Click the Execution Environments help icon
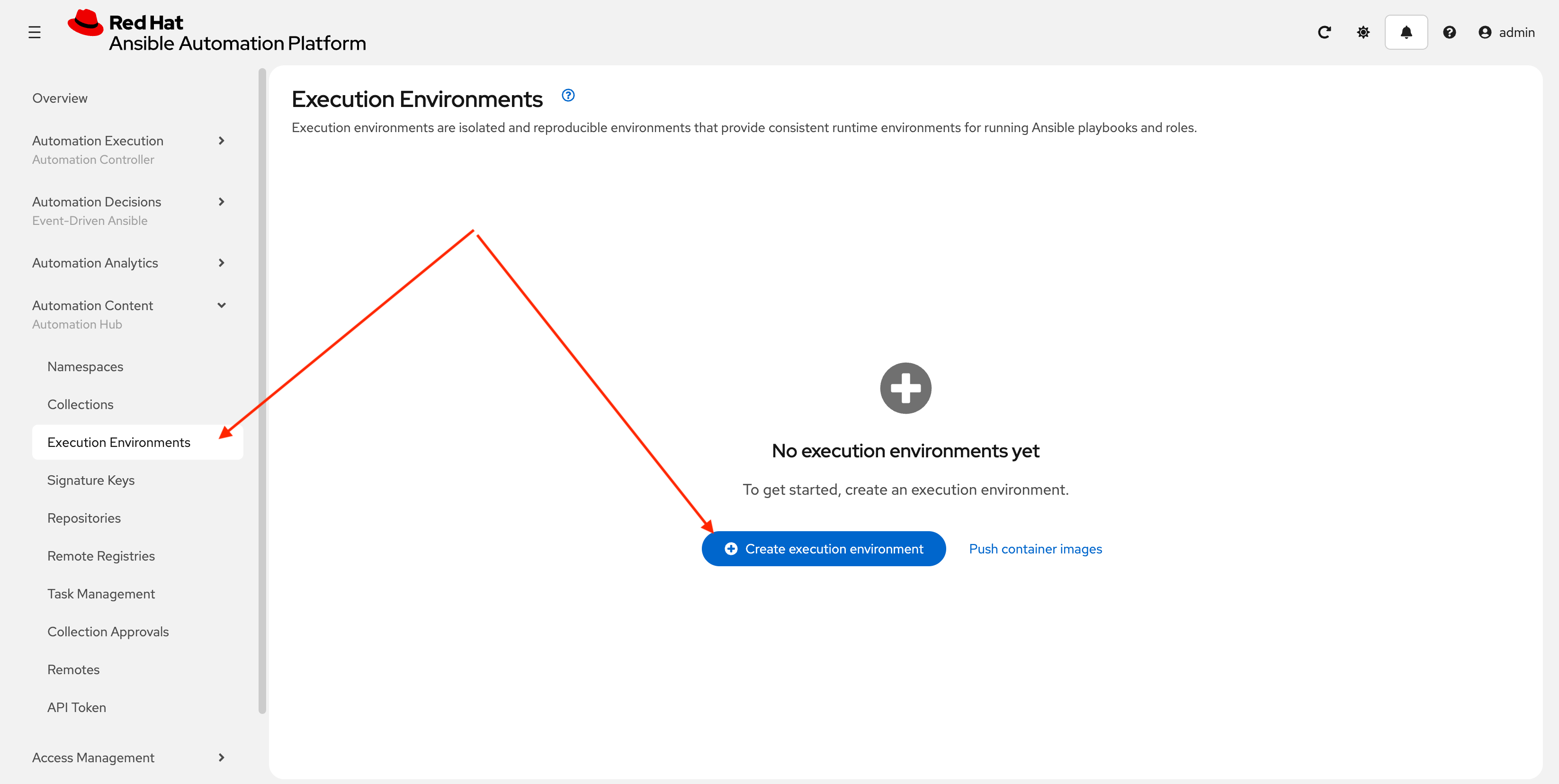The image size is (1559, 784). tap(568, 94)
